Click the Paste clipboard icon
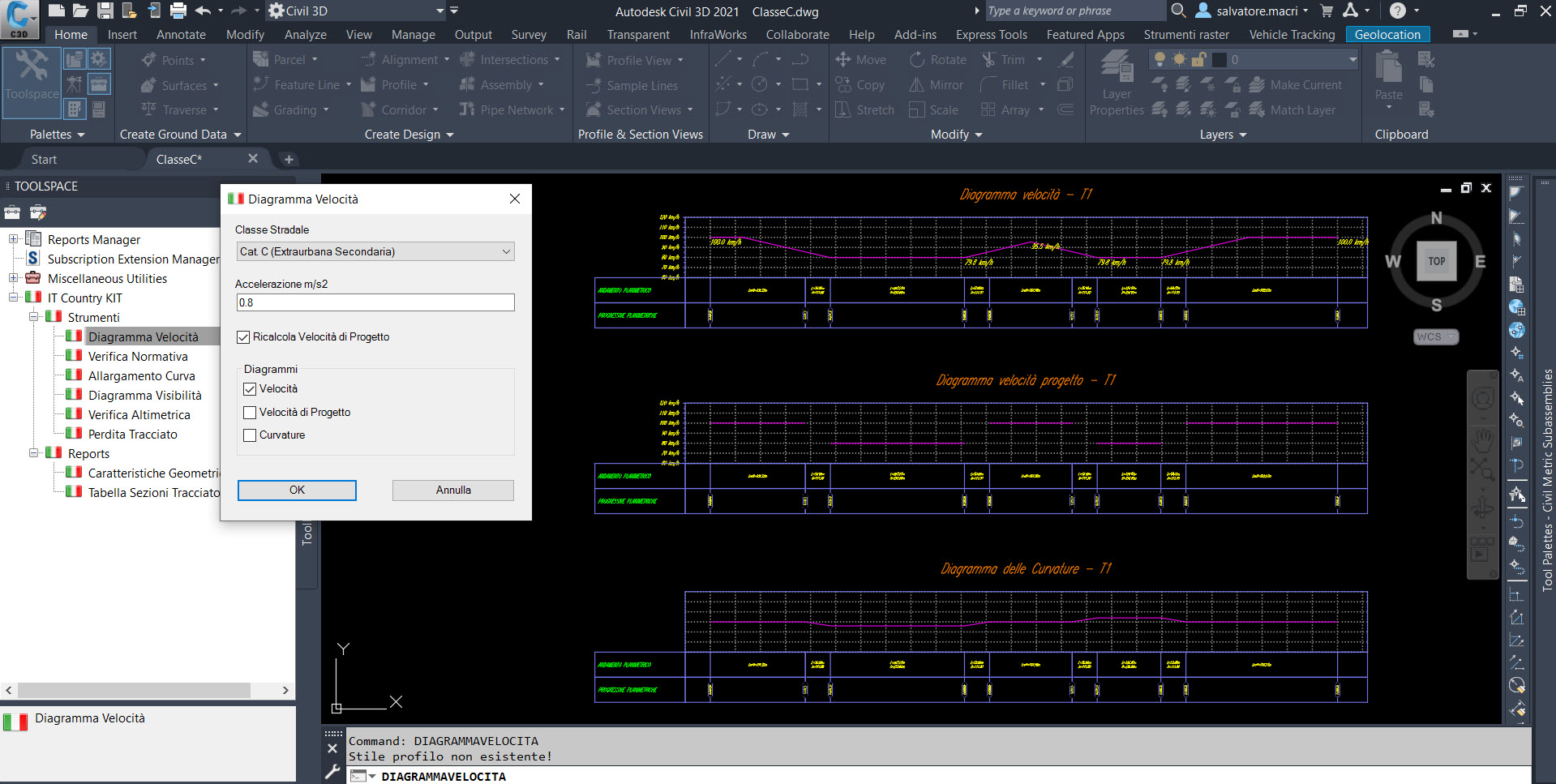 point(1389,75)
